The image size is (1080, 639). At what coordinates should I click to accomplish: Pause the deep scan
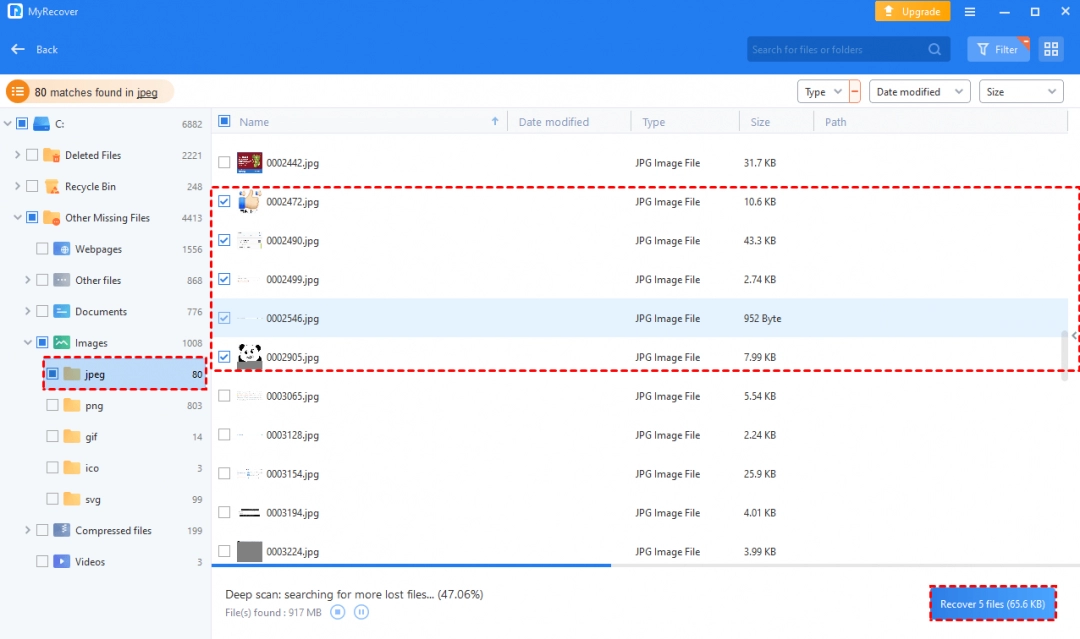[x=362, y=611]
